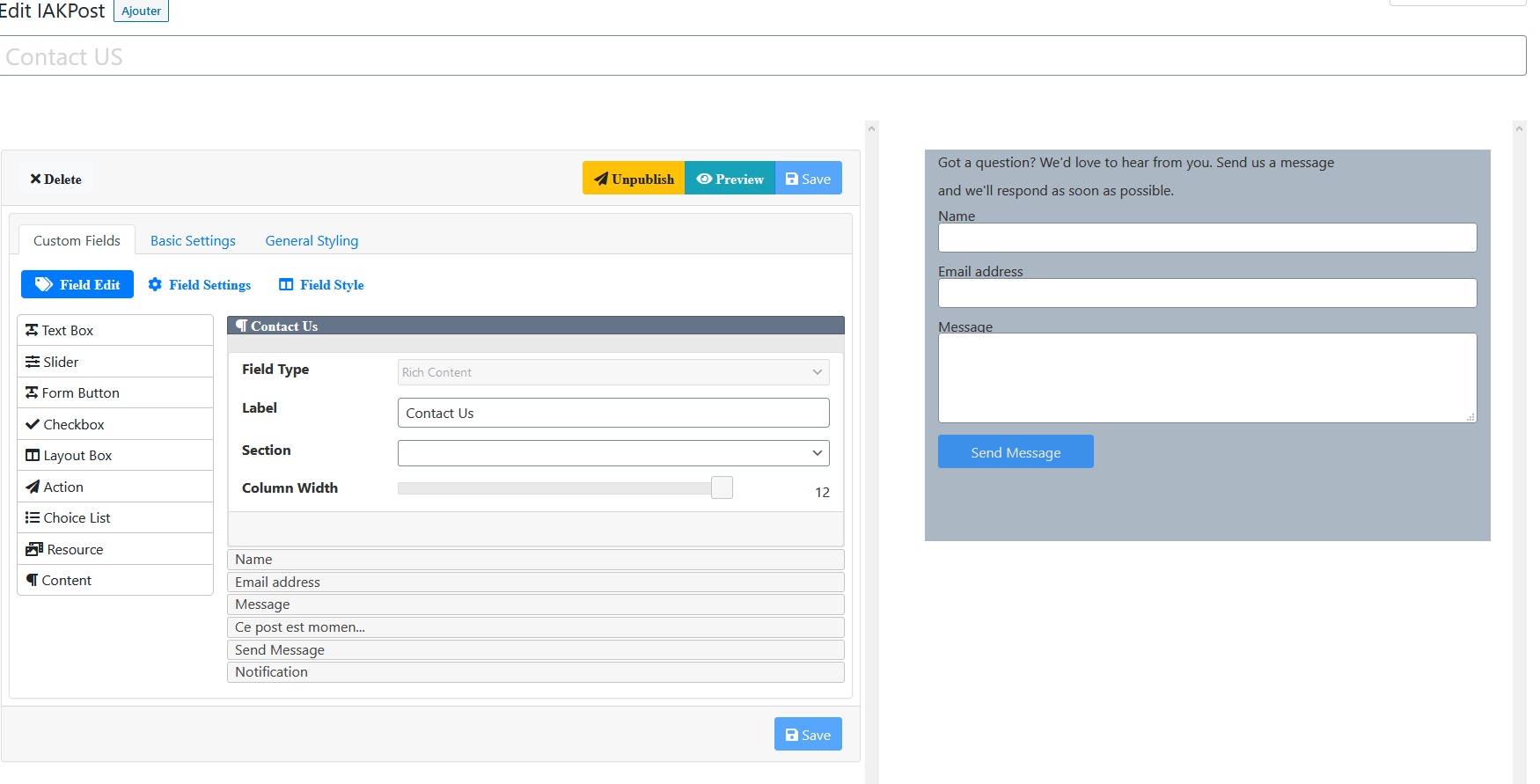Click the Choice List icon
1540x784 pixels.
click(33, 517)
